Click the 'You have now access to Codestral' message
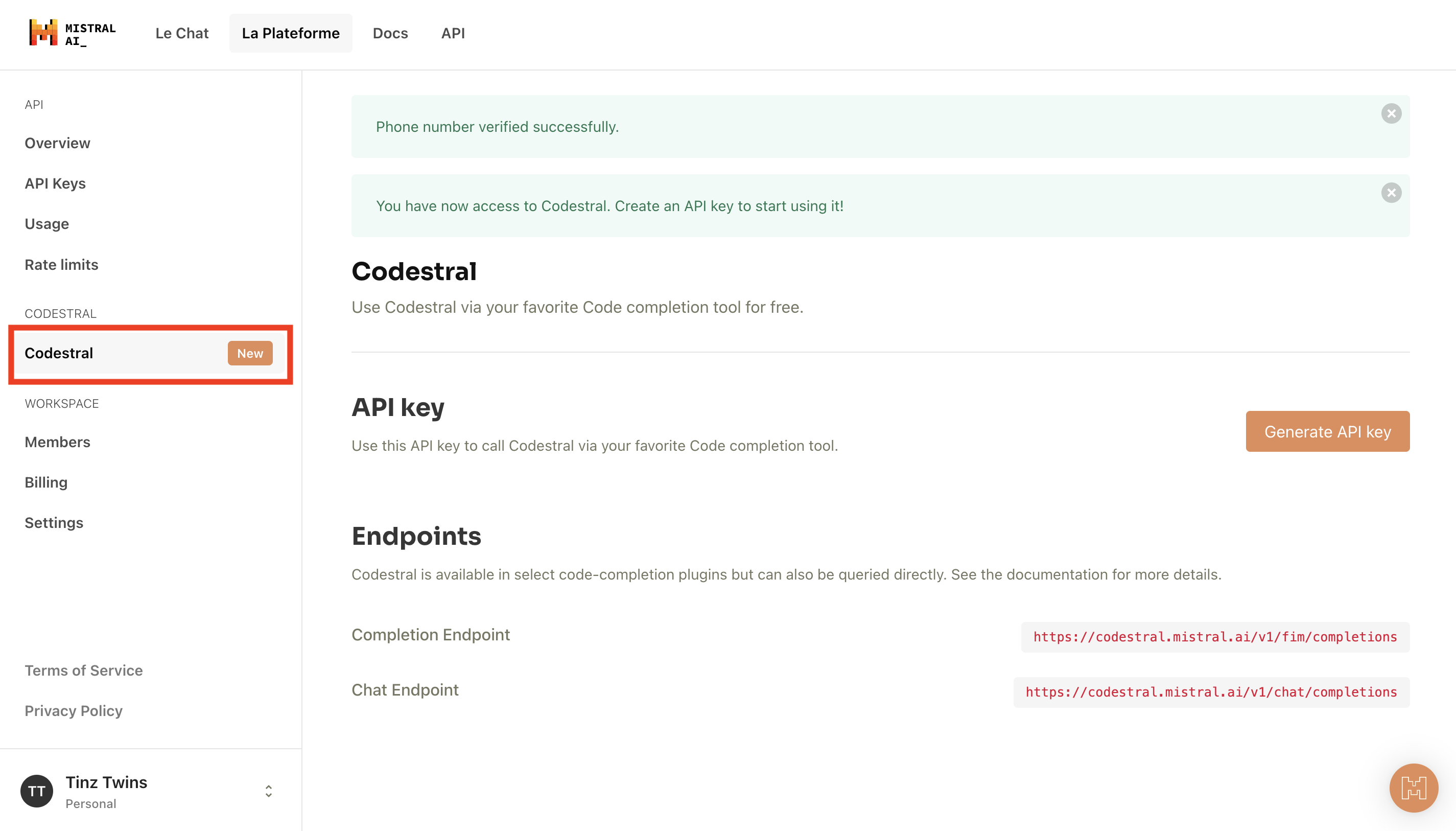This screenshot has width=1456, height=831. pyautogui.click(x=609, y=206)
